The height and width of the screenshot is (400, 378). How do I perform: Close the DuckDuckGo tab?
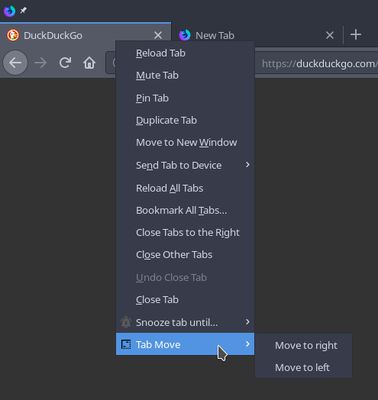coord(158,35)
